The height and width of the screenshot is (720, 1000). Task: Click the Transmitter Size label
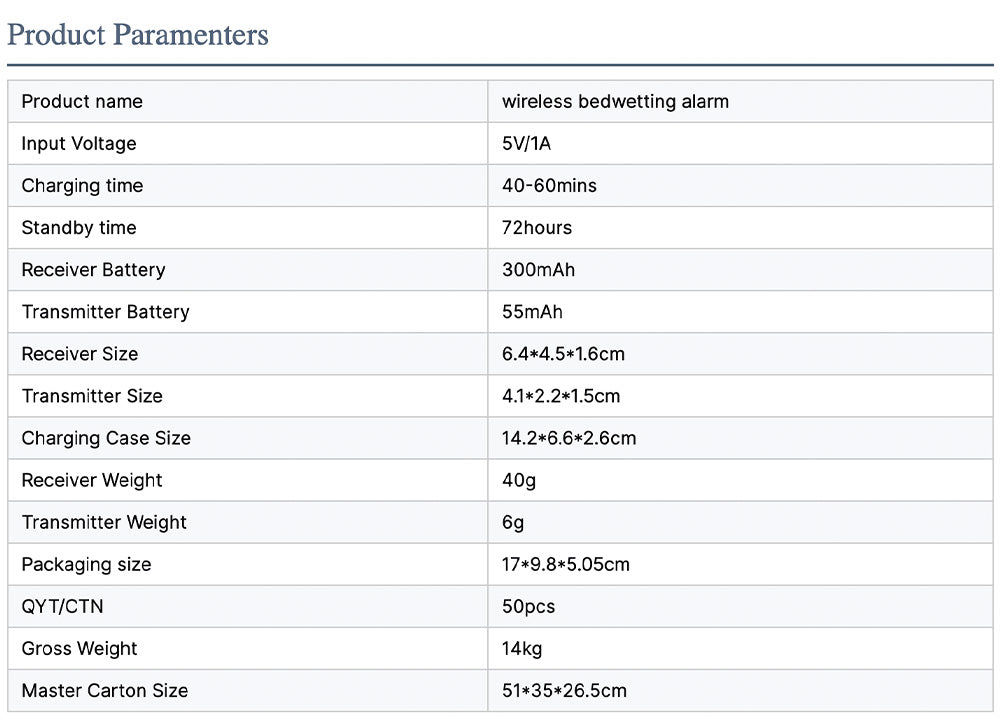92,396
